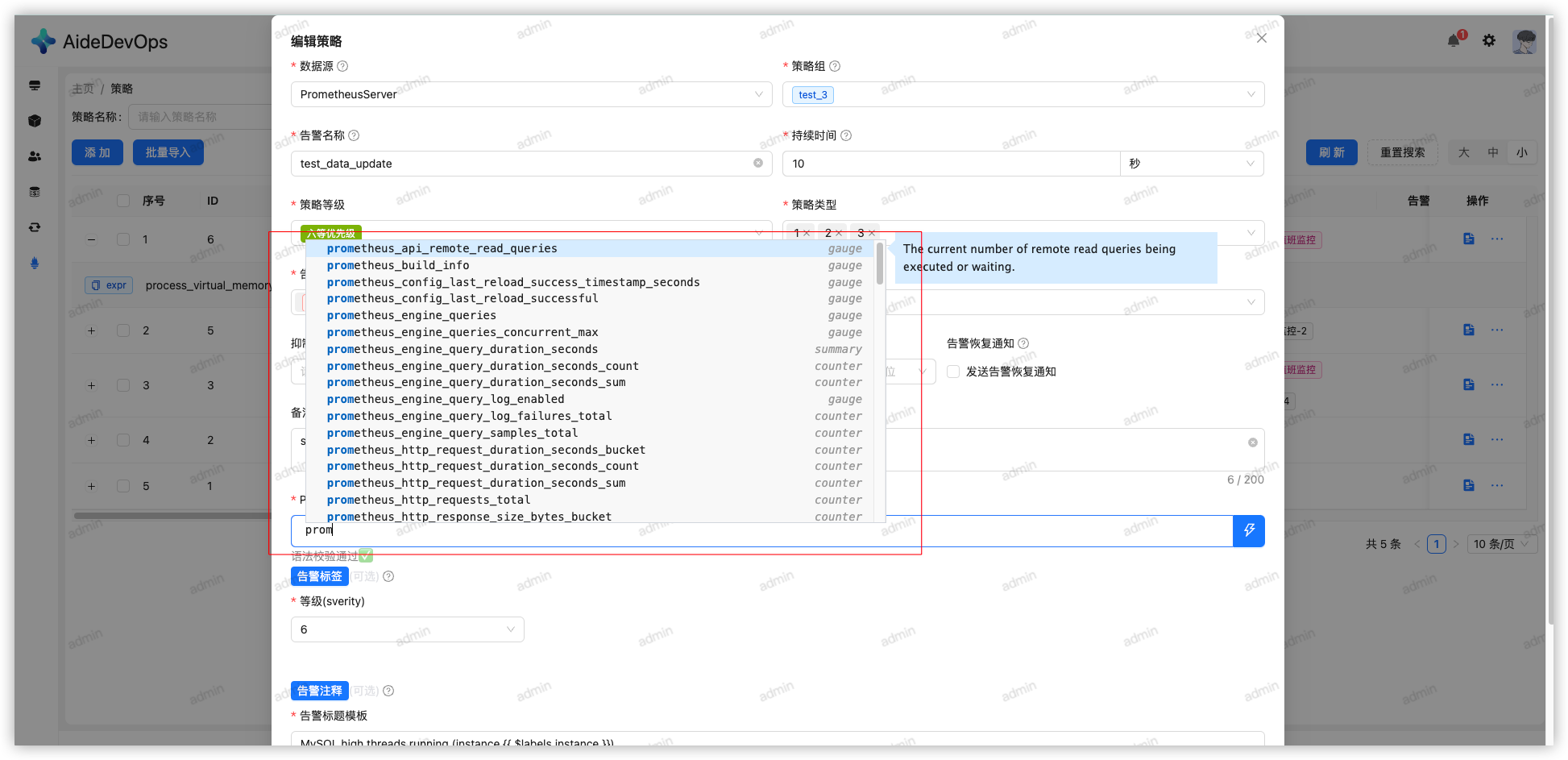Check the row with 序号 4

[x=123, y=440]
